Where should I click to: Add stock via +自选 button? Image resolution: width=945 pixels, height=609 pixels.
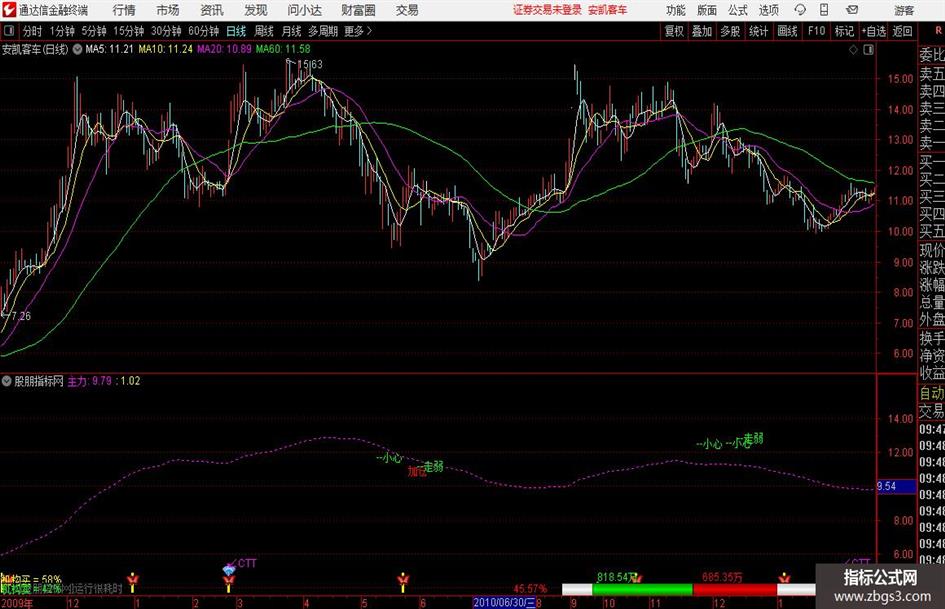873,31
